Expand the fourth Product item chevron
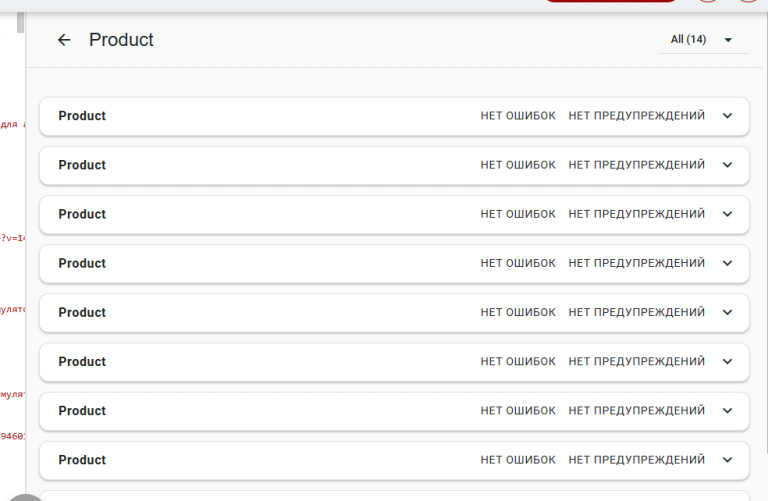The height and width of the screenshot is (501, 768). pos(727,263)
